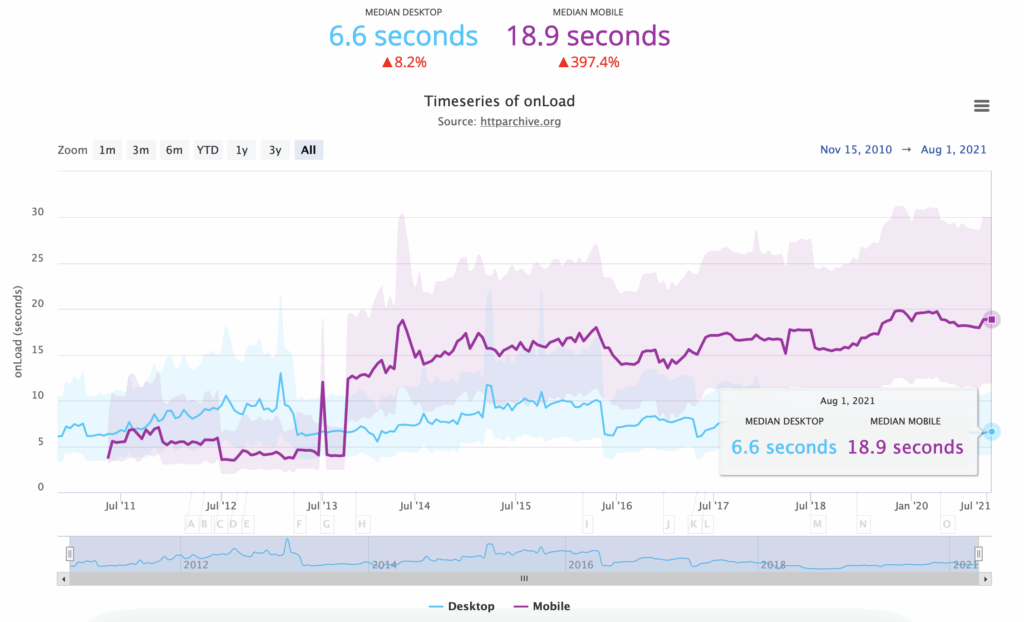This screenshot has height=622, width=1024.
Task: Click the J event flag marker
Action: (x=668, y=524)
